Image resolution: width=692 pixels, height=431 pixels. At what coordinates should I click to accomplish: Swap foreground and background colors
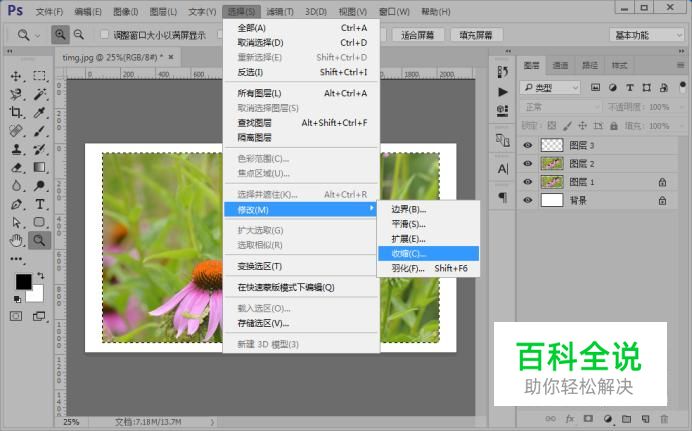click(41, 276)
